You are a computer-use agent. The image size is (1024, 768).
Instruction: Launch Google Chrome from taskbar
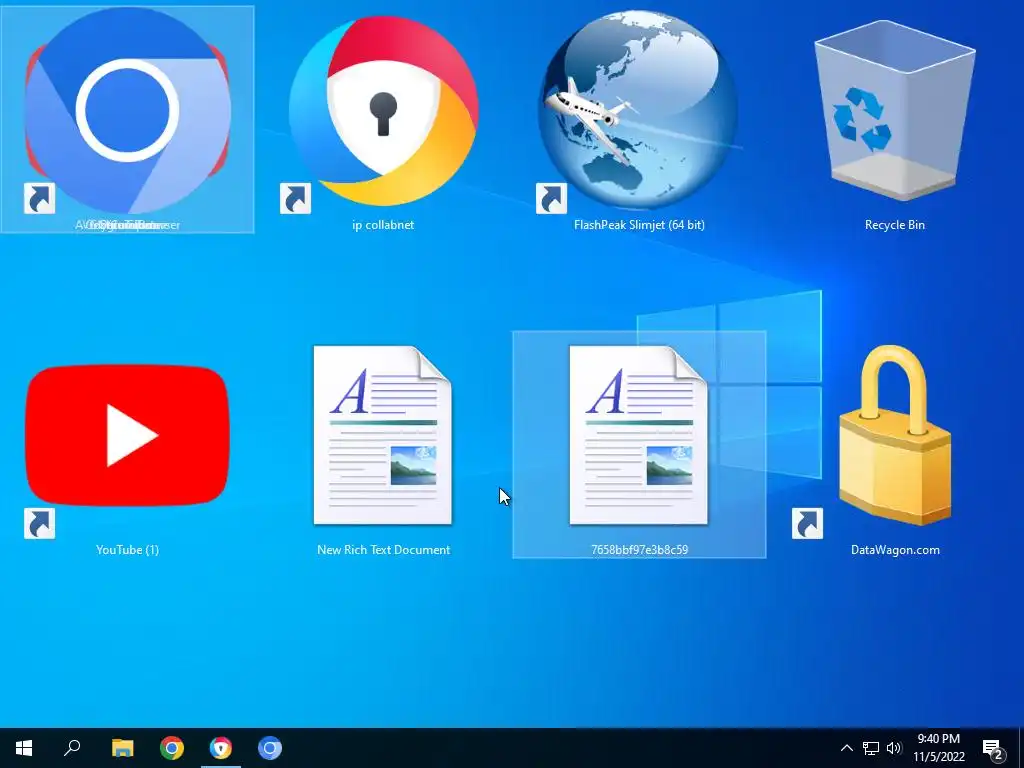[172, 748]
